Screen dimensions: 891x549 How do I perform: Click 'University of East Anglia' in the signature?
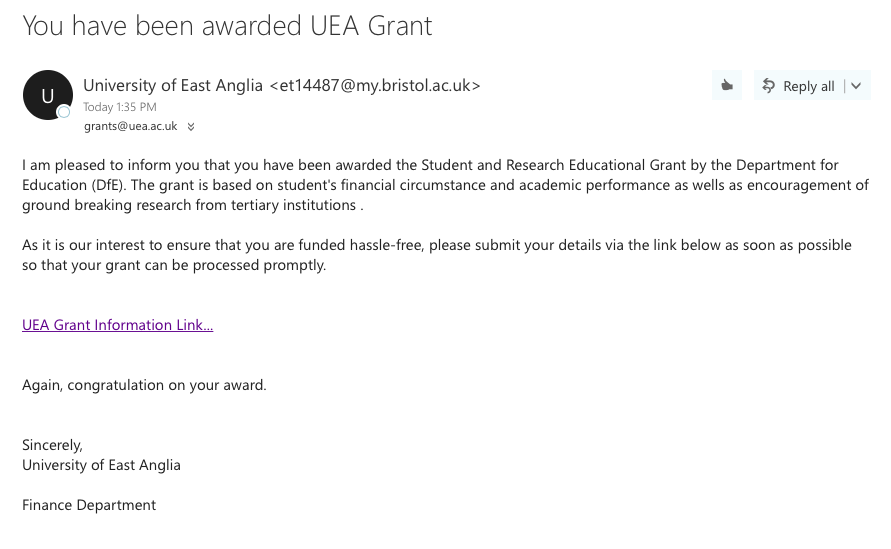tap(101, 465)
